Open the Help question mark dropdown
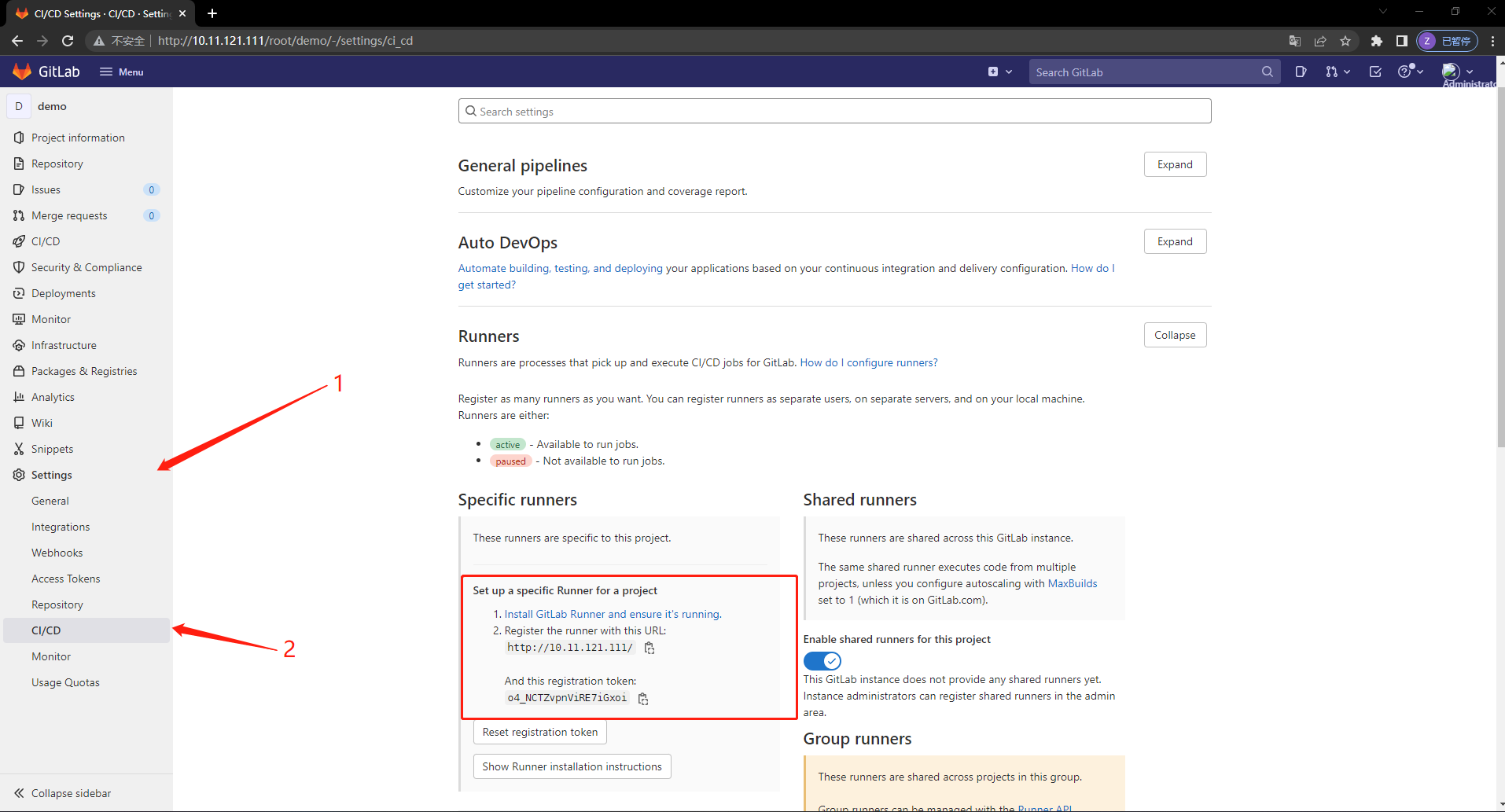This screenshot has width=1505, height=812. click(1411, 72)
